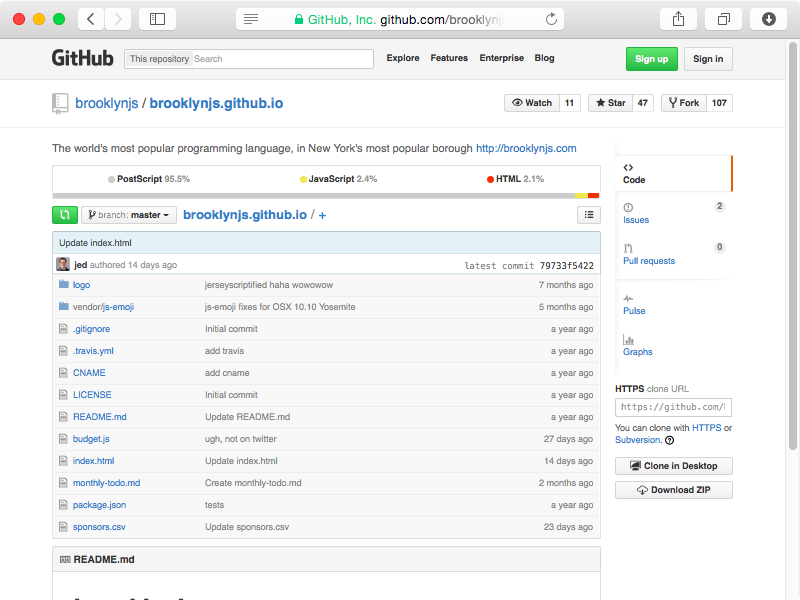
Task: Click PostScript 95.5% language stat
Action: [x=149, y=179]
